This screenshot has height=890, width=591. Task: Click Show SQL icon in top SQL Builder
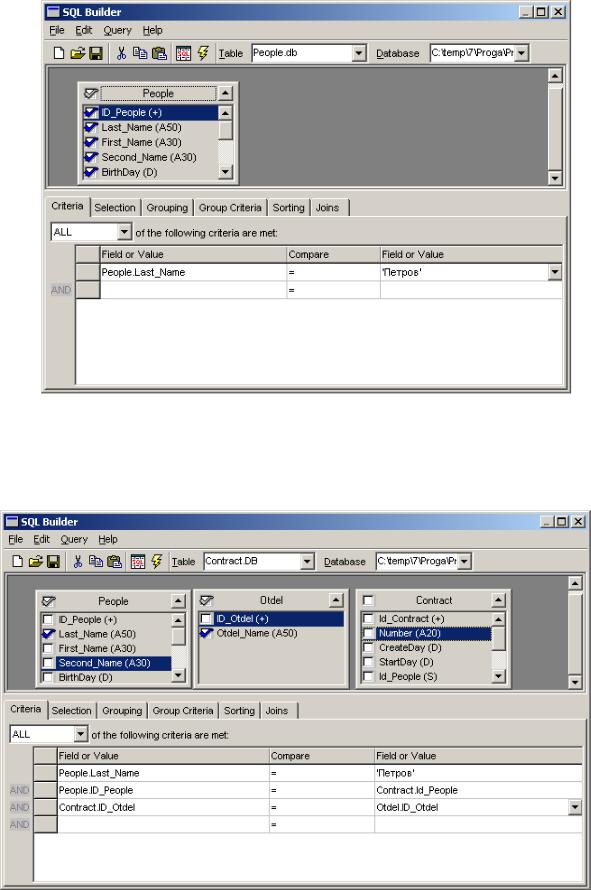(183, 53)
